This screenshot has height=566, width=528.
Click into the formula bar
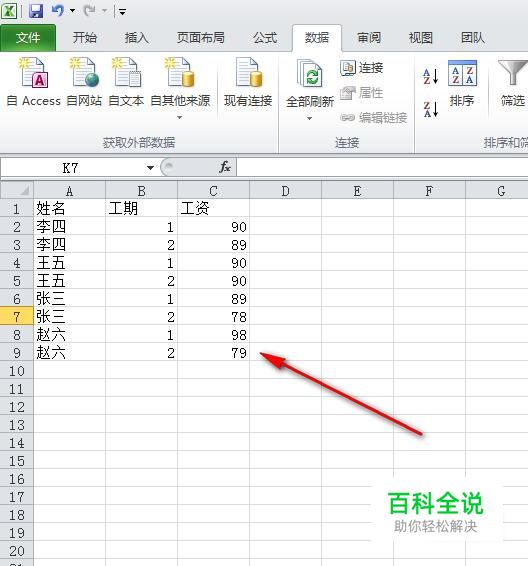pos(382,168)
